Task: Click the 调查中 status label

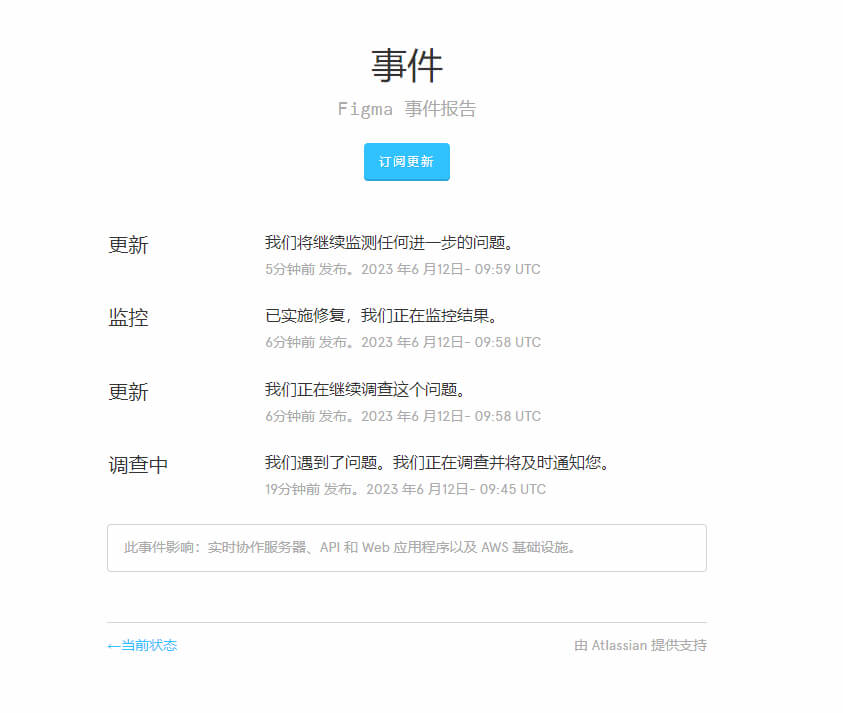Action: pos(138,466)
